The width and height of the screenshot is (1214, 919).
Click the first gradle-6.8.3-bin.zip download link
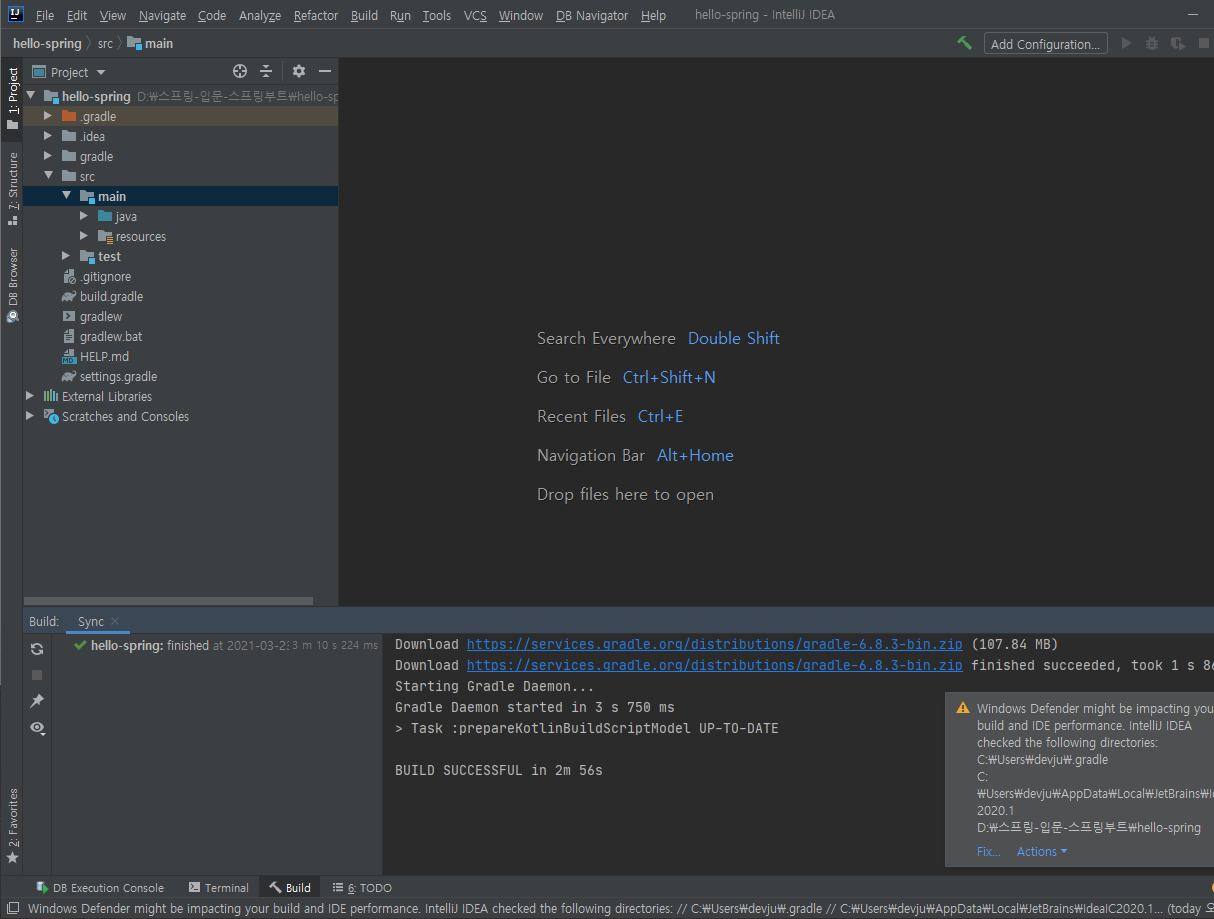tap(714, 644)
